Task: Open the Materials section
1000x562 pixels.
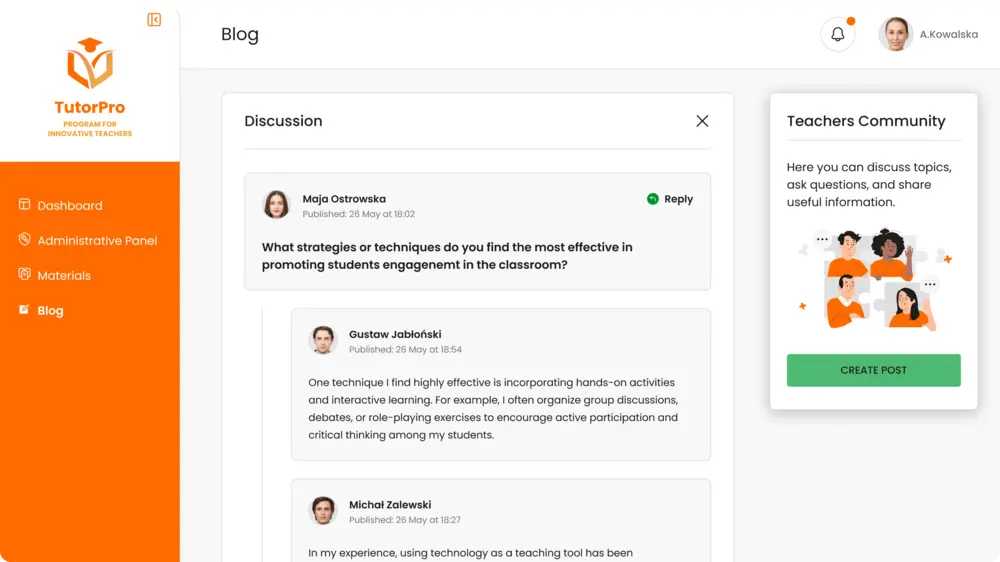Action: 64,276
